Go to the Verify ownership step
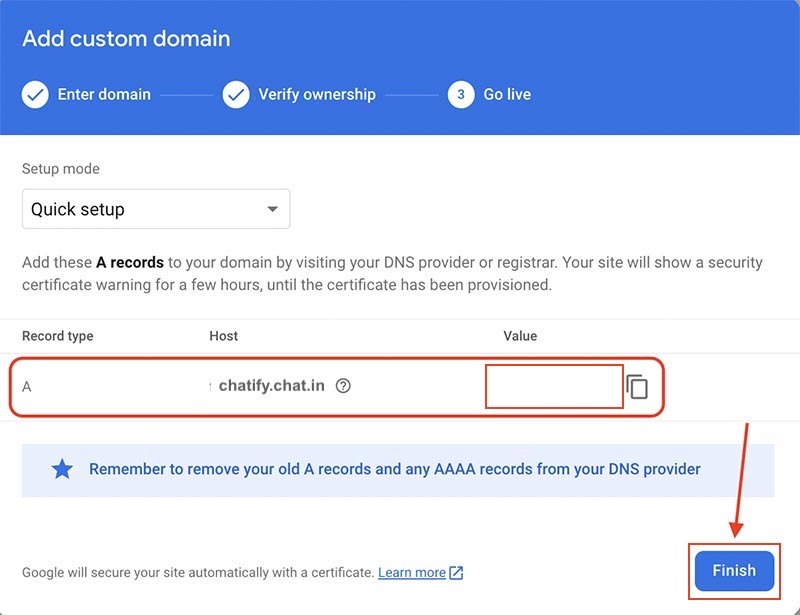The width and height of the screenshot is (800, 615). click(317, 95)
